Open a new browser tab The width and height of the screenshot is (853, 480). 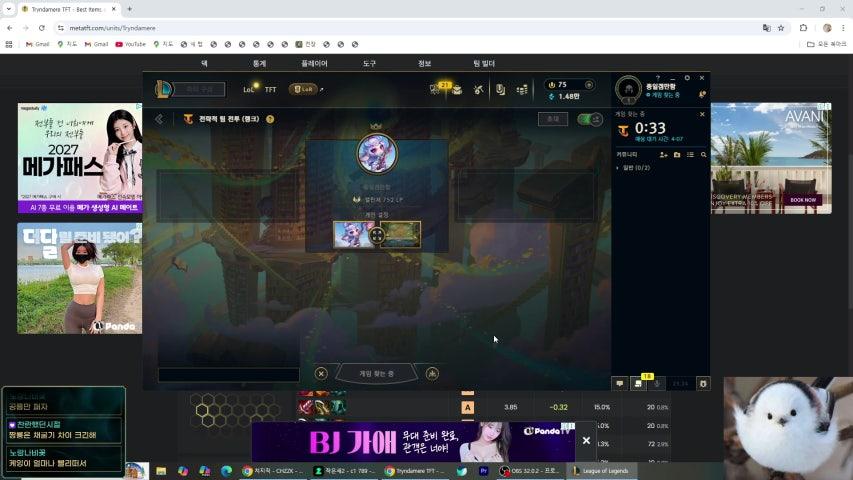129,9
